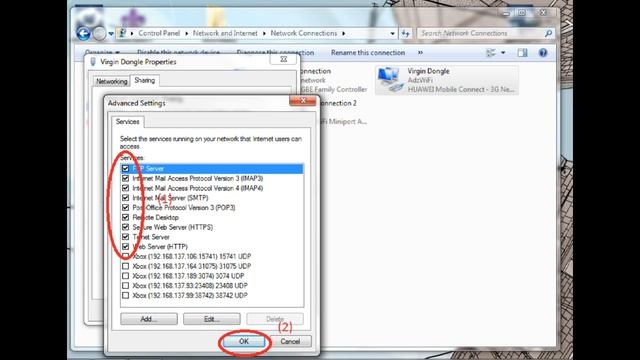Expand arrow after Network and Internet breadcrumb
The image size is (640, 360).
264,33
